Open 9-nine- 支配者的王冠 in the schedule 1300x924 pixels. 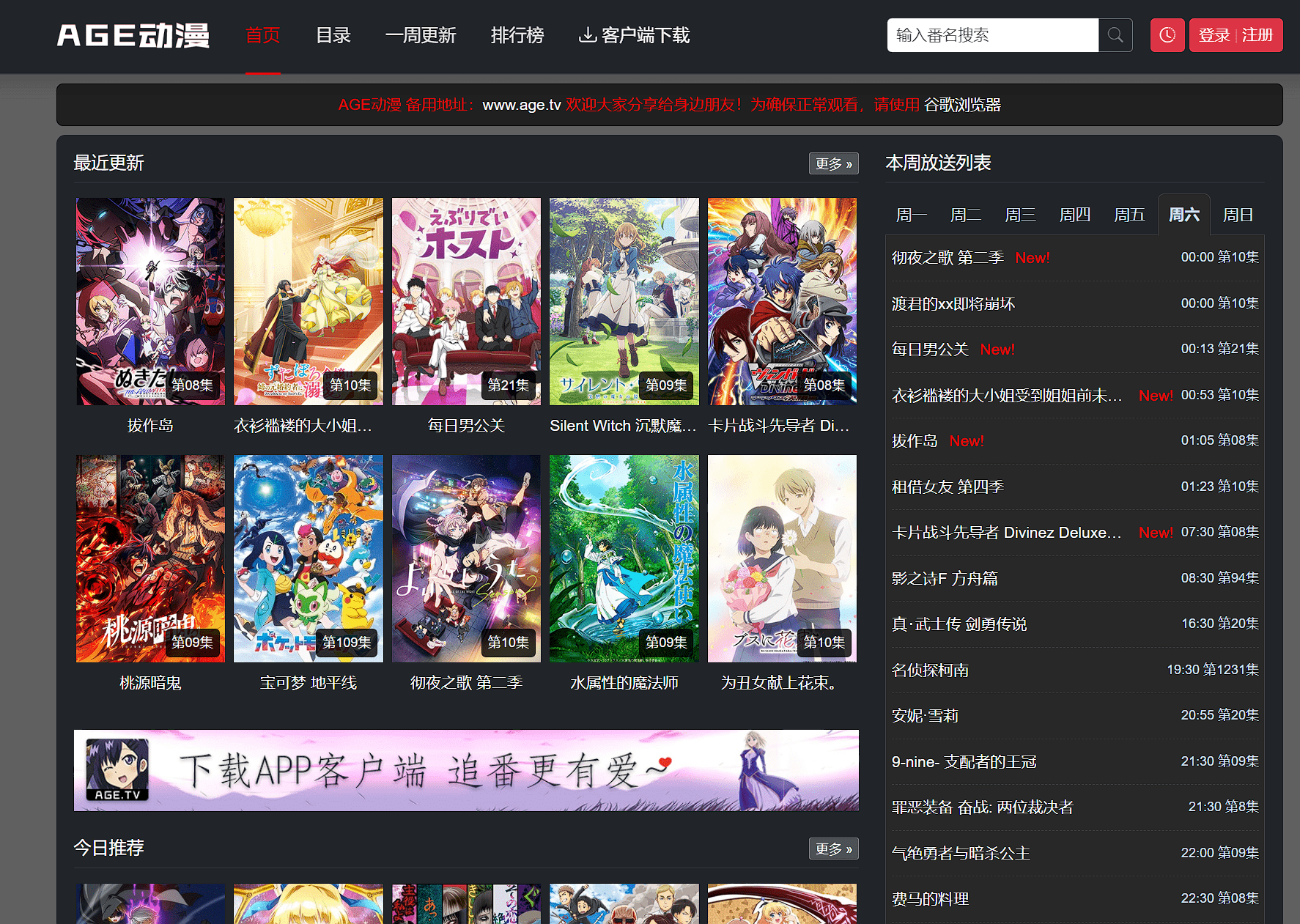pyautogui.click(x=964, y=762)
